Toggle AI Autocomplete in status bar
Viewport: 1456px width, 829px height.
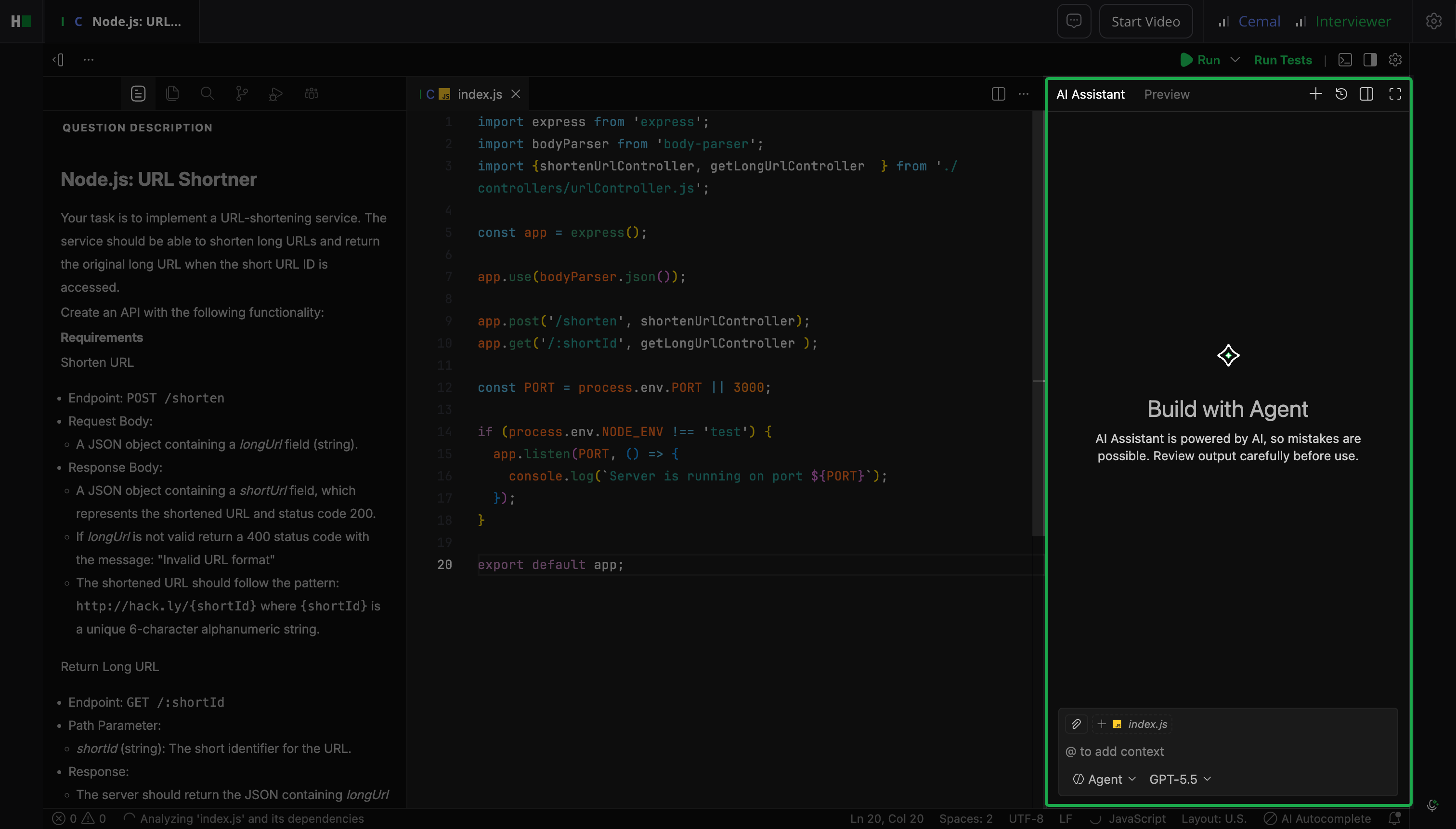point(1318,819)
